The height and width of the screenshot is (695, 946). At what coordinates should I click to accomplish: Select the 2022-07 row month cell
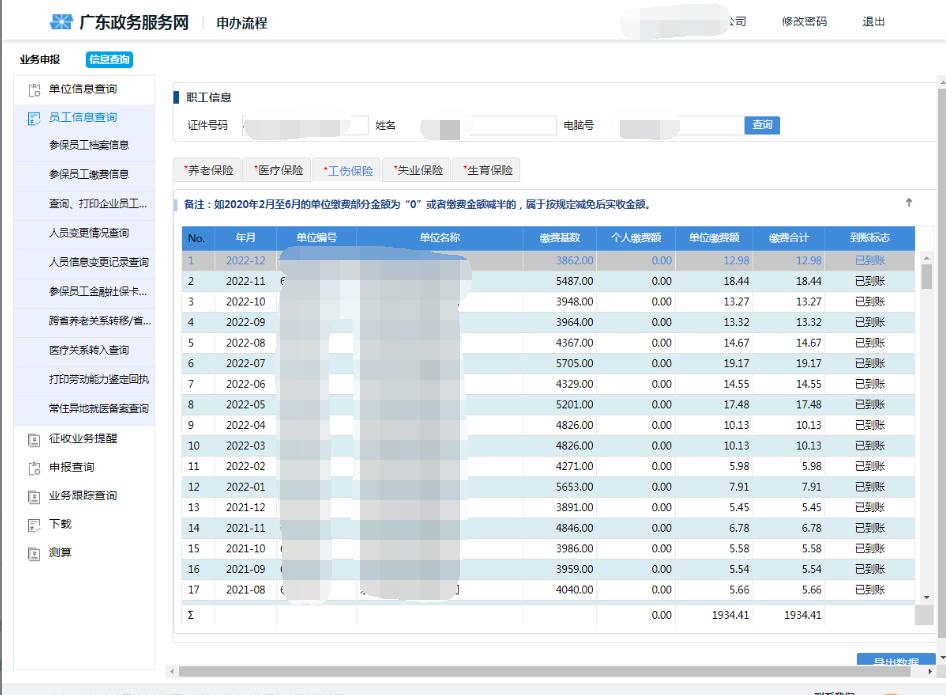[246, 363]
